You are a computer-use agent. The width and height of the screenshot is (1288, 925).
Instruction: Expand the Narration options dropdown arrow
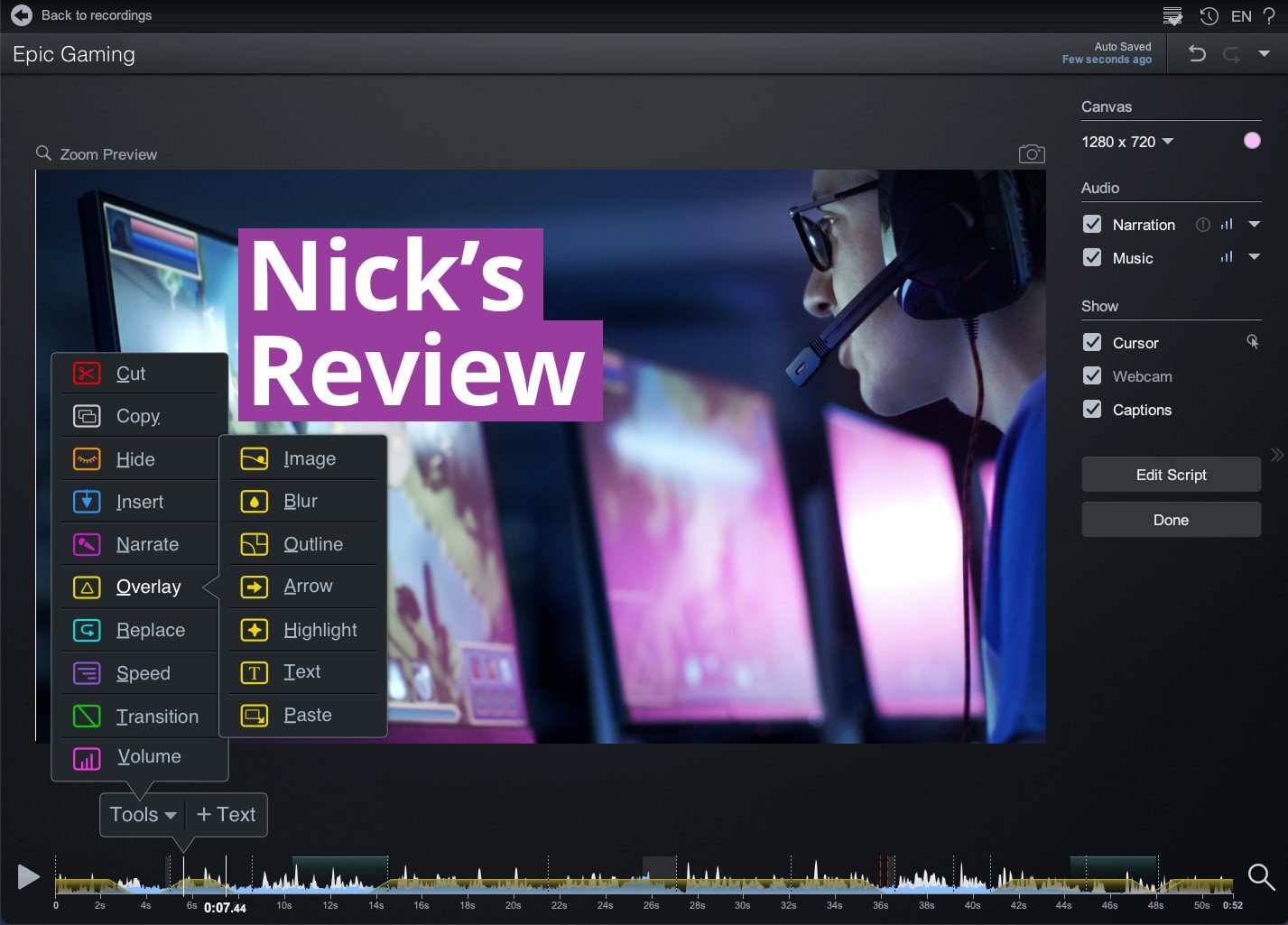click(1254, 224)
